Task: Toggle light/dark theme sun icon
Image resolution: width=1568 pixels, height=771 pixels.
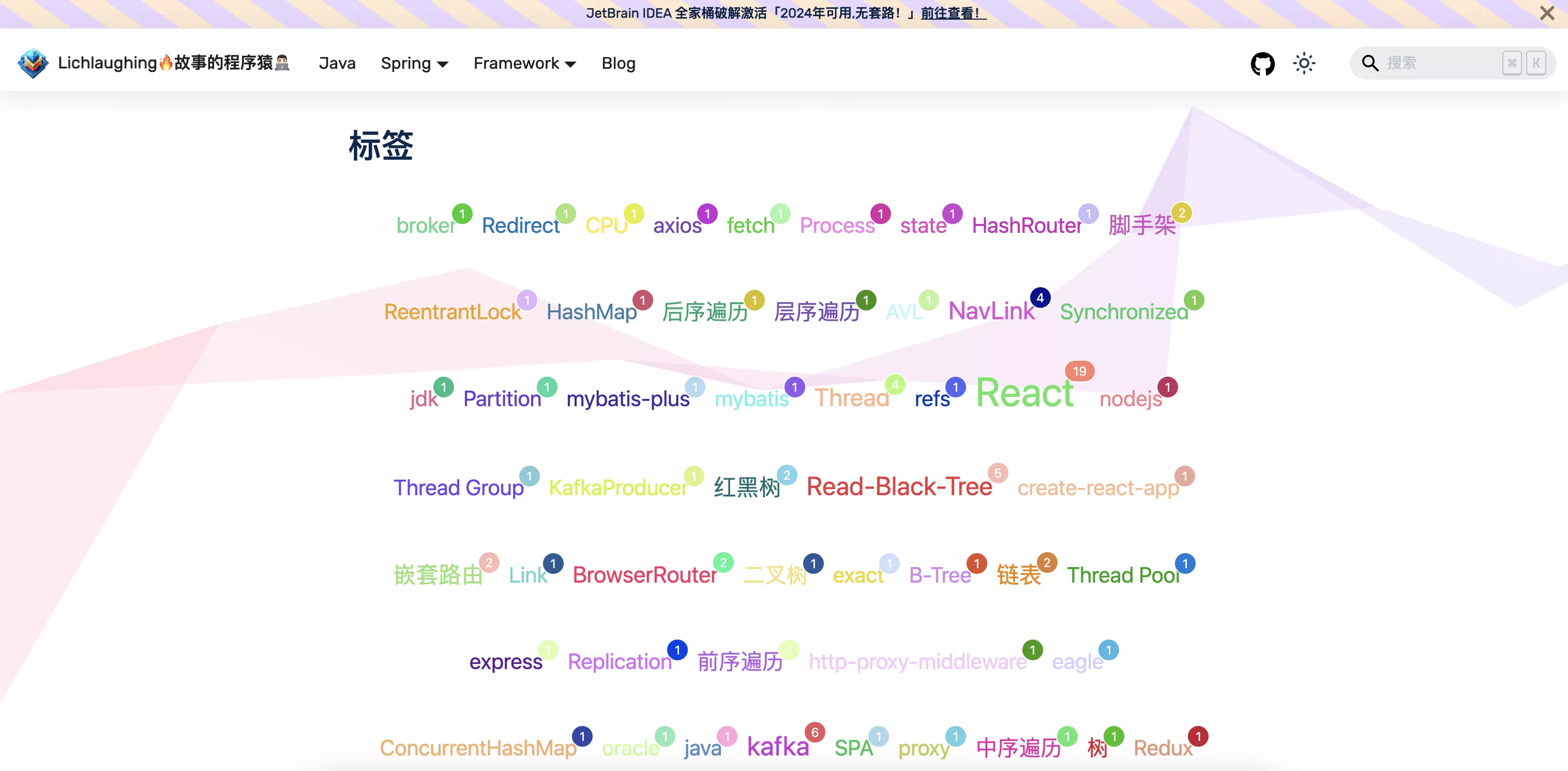Action: 1304,63
